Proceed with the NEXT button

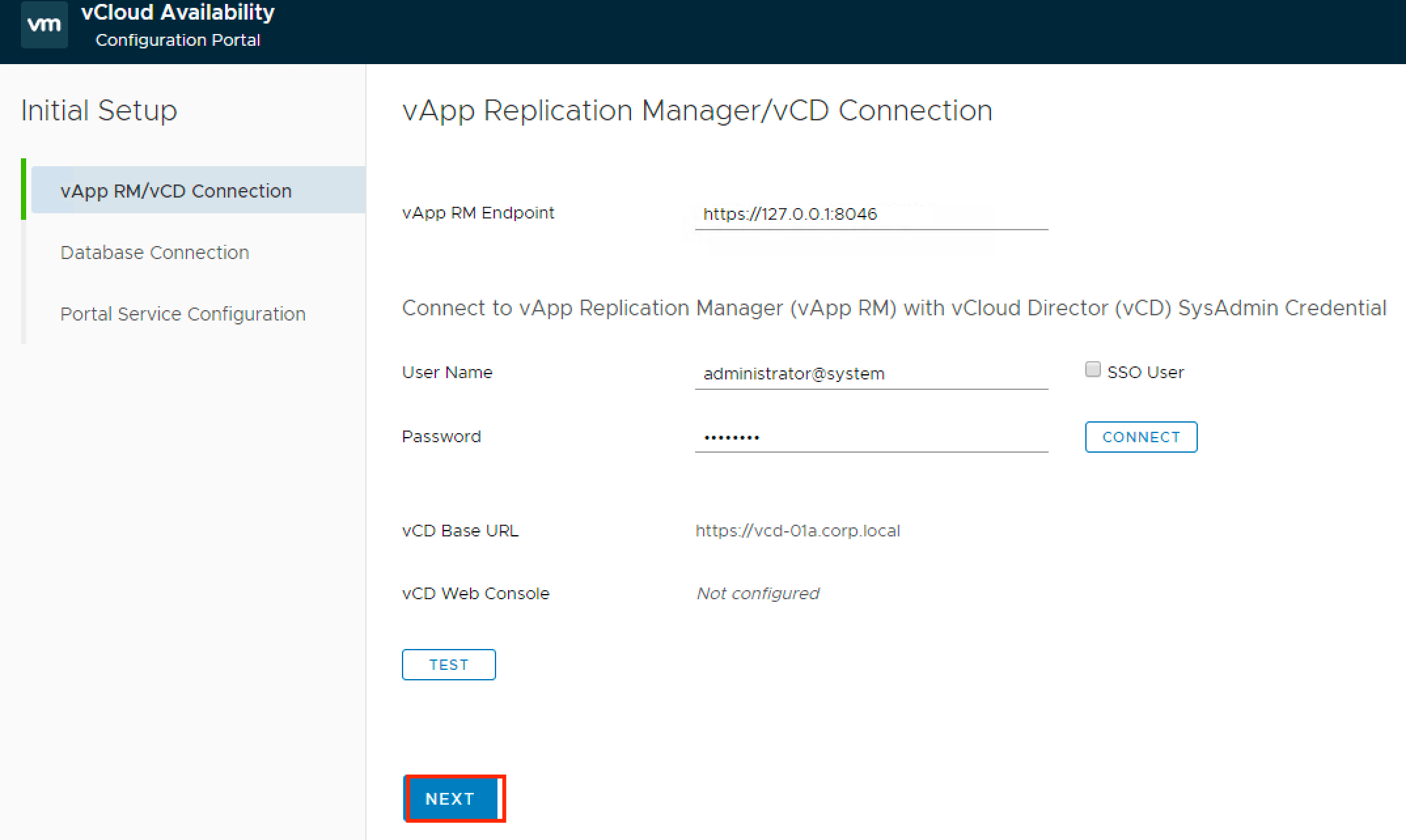[451, 799]
